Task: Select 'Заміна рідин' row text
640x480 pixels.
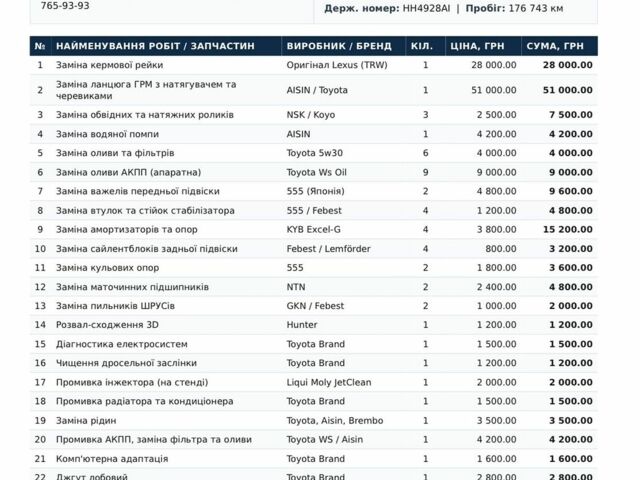Action: [x=86, y=421]
